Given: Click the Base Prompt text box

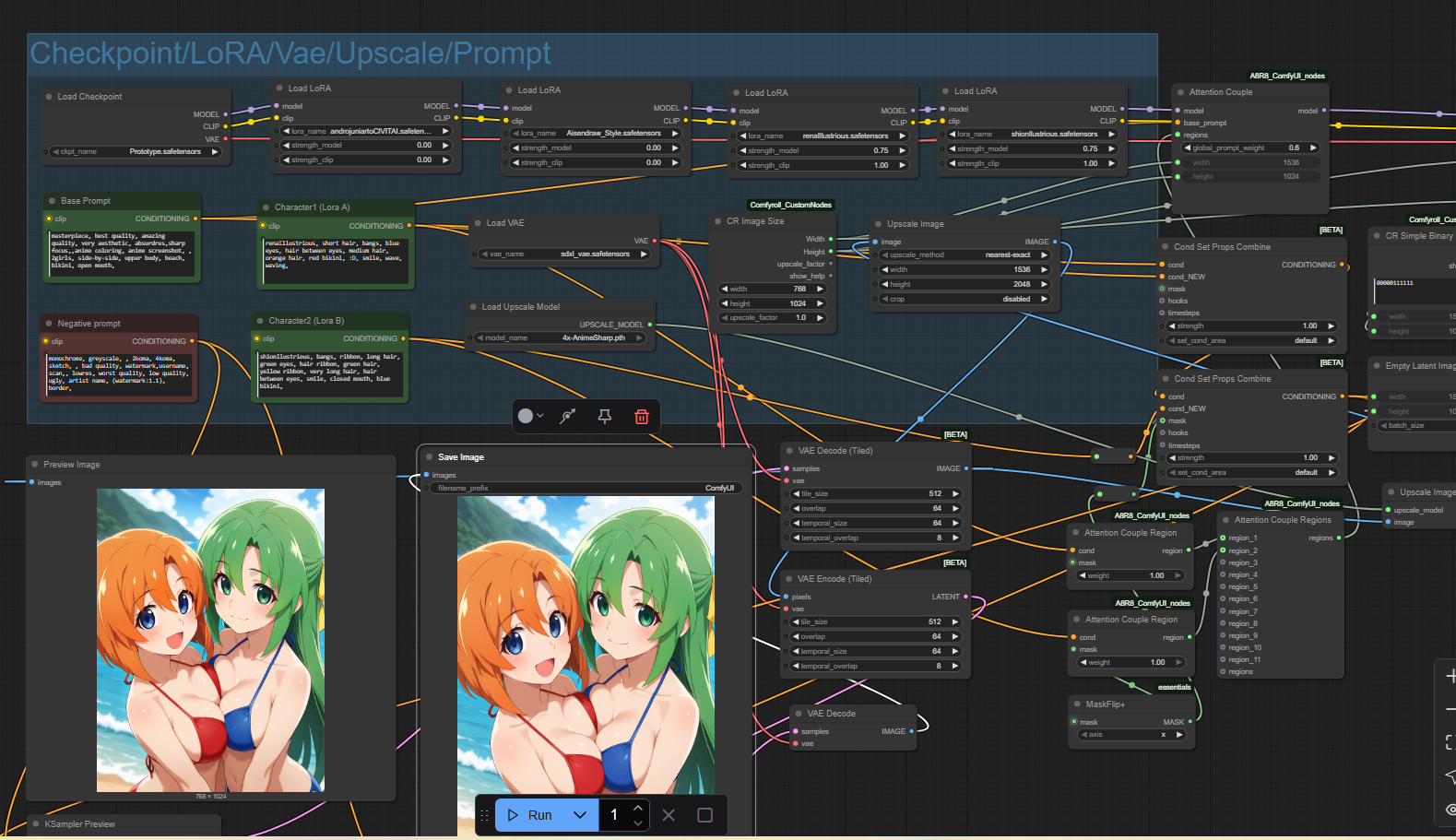Looking at the screenshot, I should click(122, 253).
